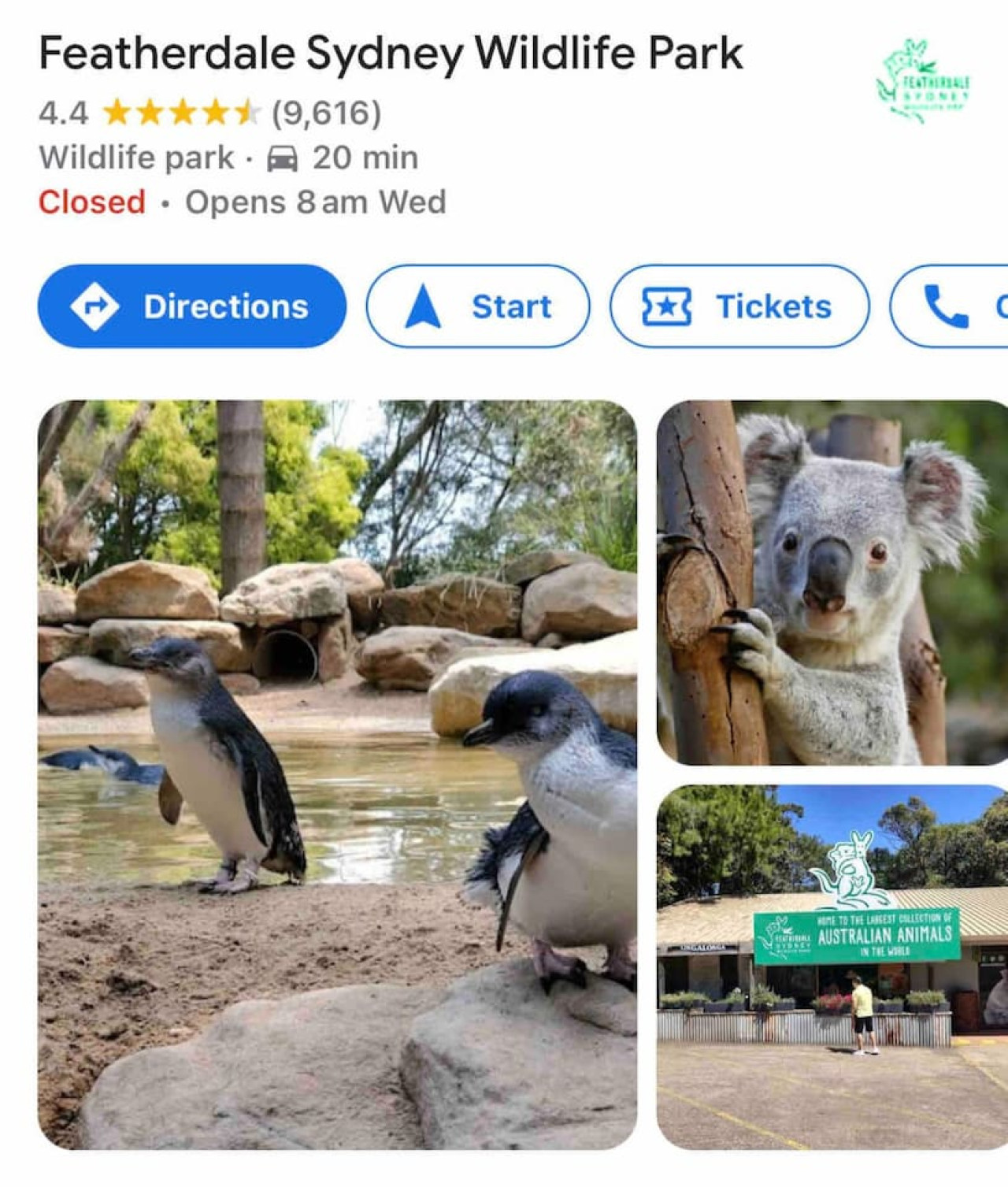The width and height of the screenshot is (1008, 1187).
Task: Tap the Opens 8 am Wed hours
Action: tap(316, 202)
